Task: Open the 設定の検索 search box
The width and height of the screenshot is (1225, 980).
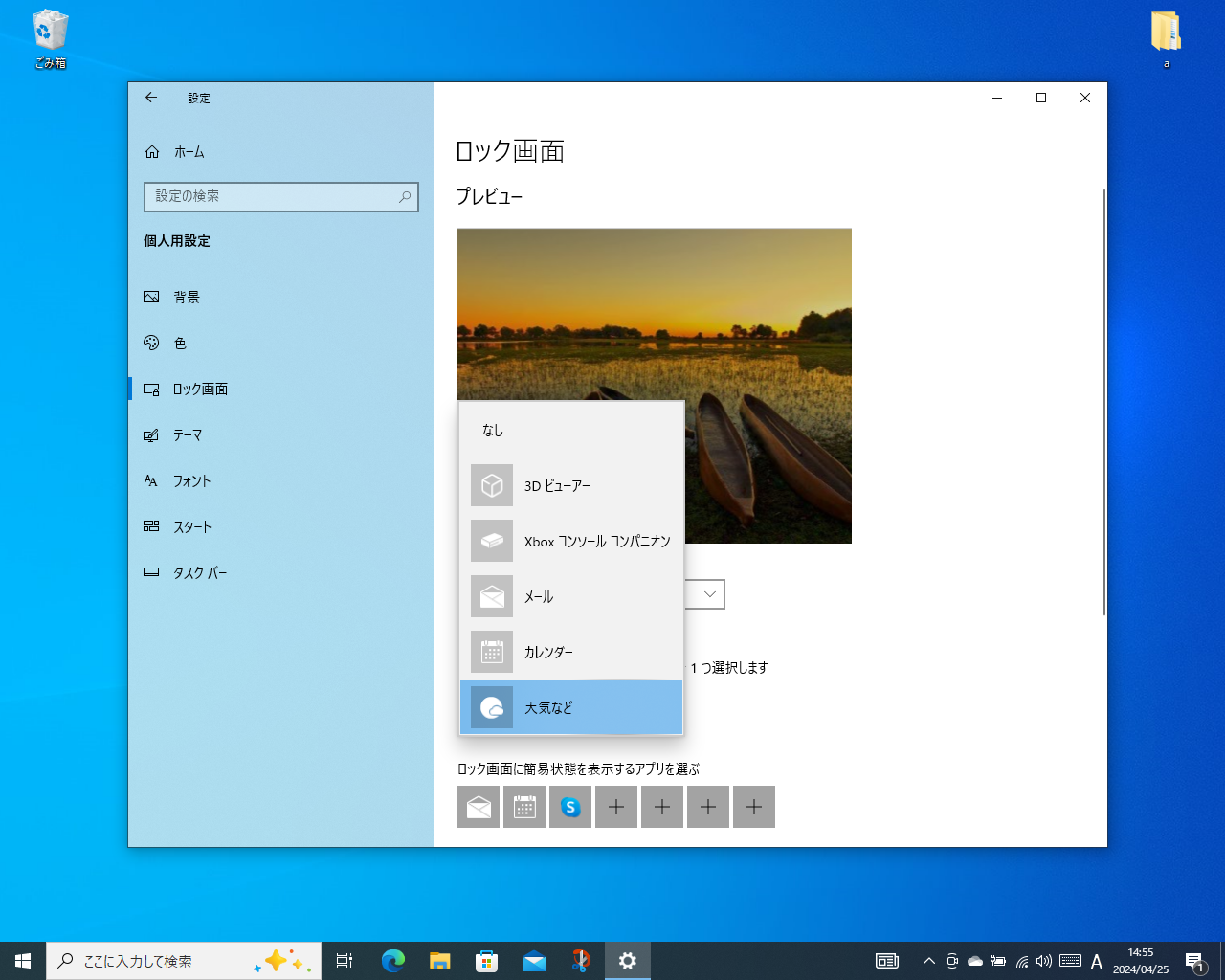Action: [281, 197]
